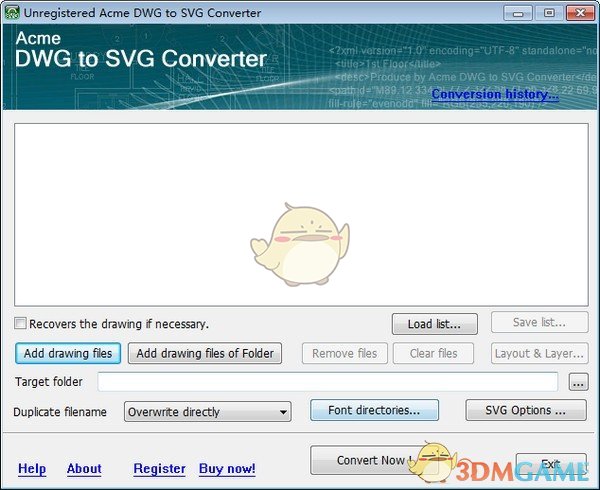
Task: Open the Duplicate filename dropdown
Action: (x=207, y=412)
